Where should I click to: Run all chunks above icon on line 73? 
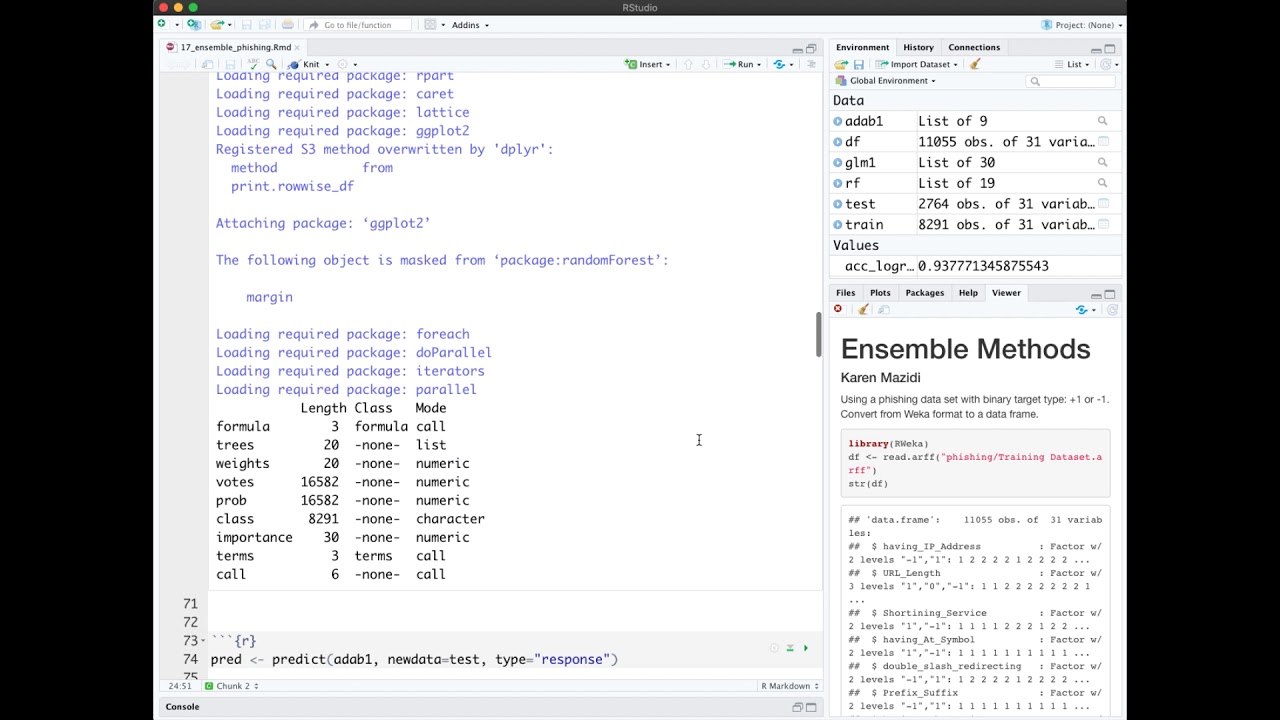(x=789, y=648)
